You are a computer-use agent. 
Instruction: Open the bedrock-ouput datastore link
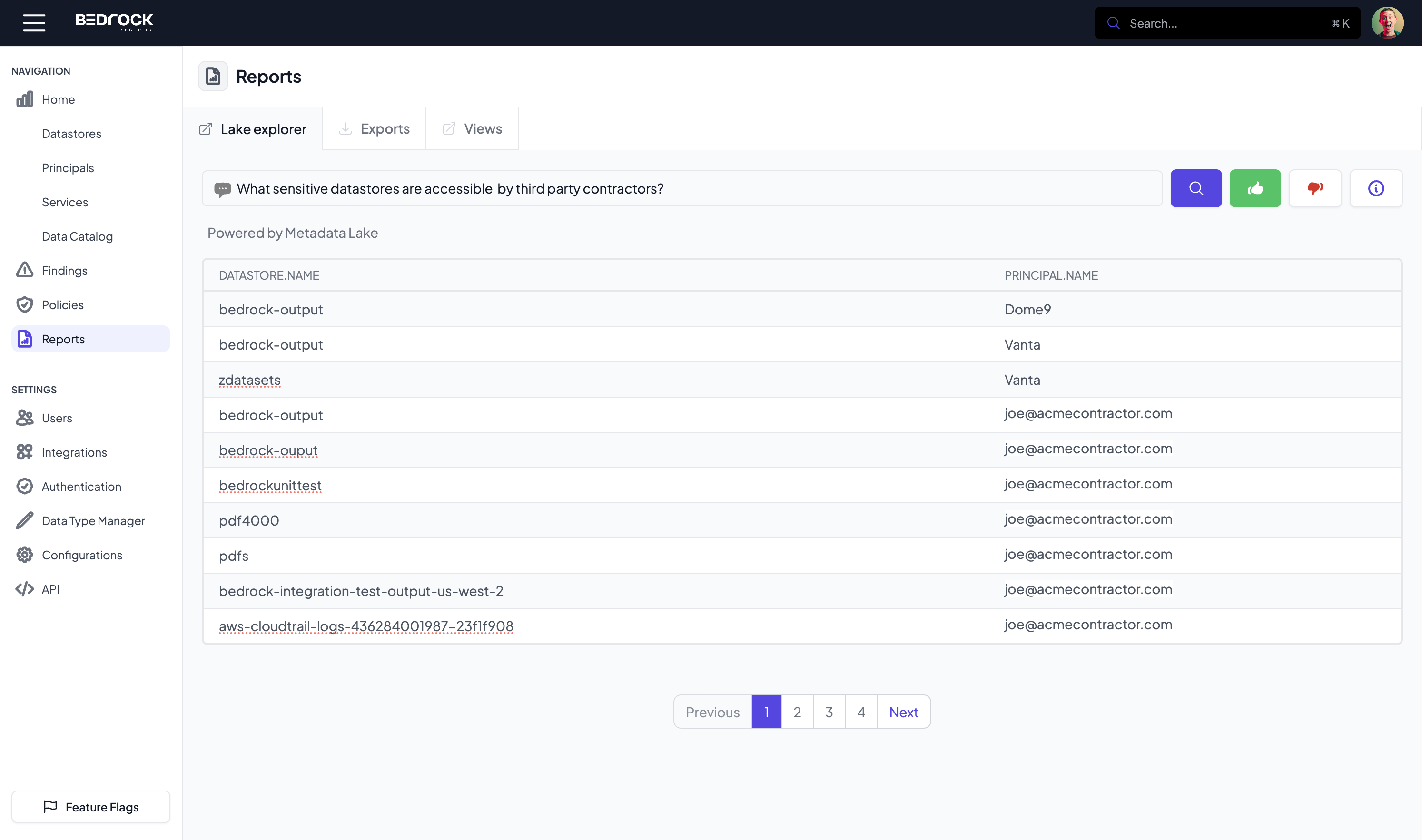pyautogui.click(x=268, y=449)
